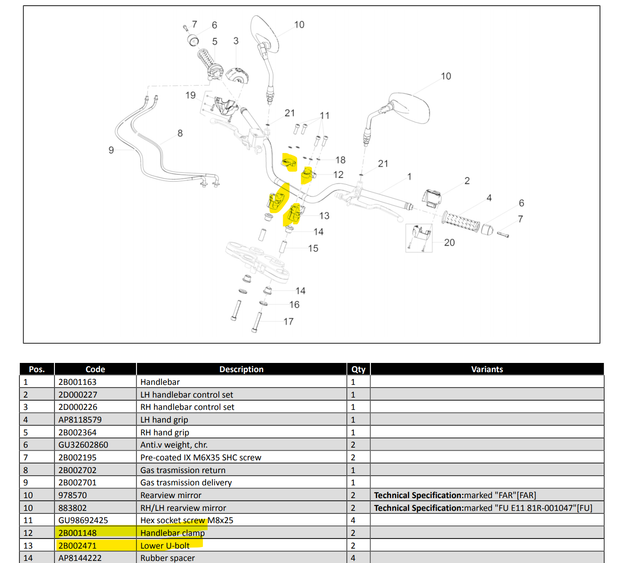Click diagram callout number 12
The width and height of the screenshot is (640, 563).
[x=338, y=175]
